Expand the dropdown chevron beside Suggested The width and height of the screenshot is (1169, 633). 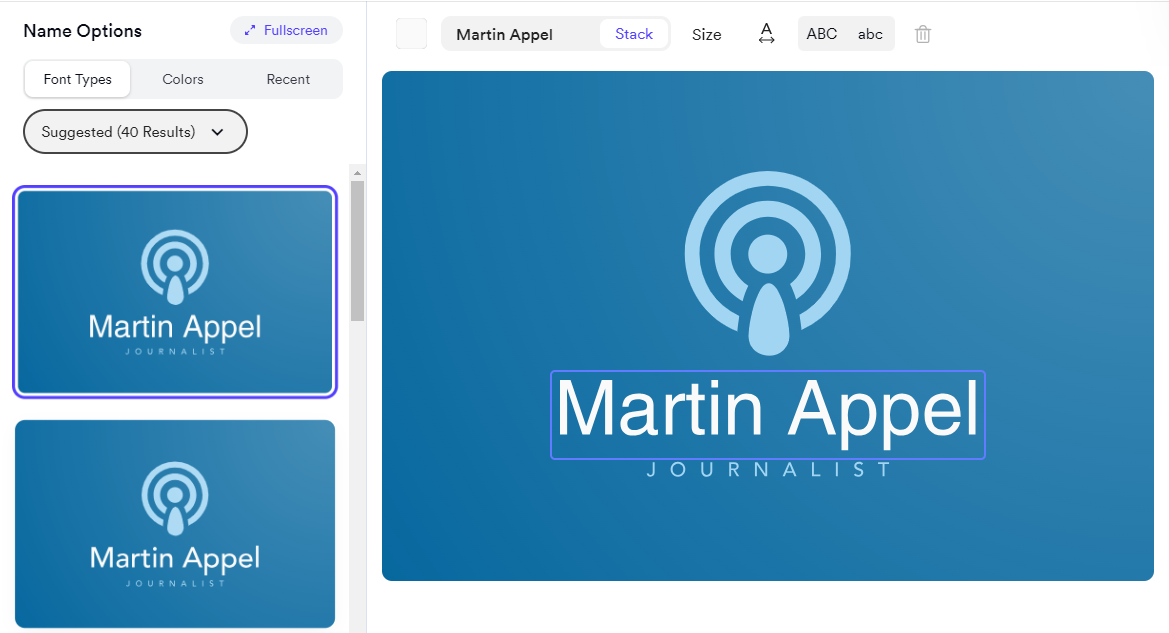coord(217,132)
